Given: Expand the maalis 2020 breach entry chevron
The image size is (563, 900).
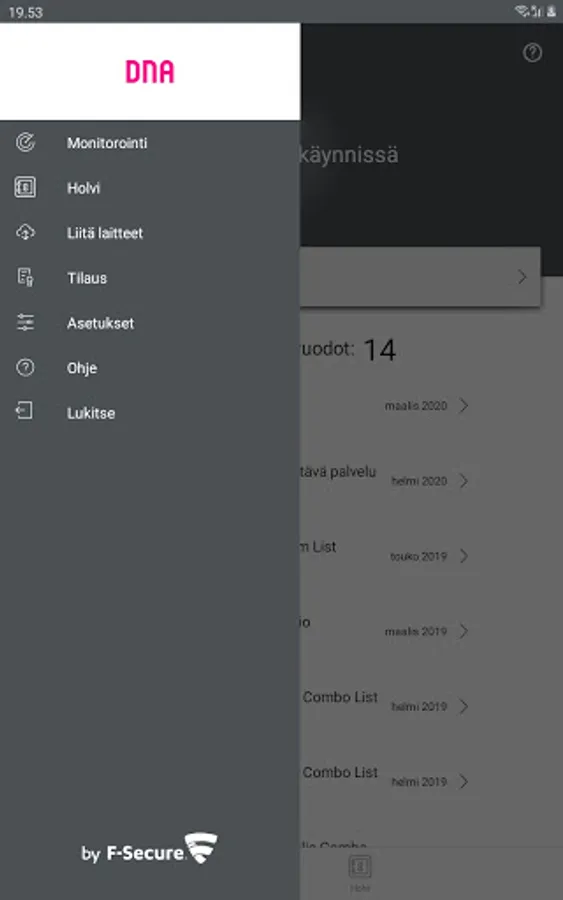Looking at the screenshot, I should click(x=464, y=406).
